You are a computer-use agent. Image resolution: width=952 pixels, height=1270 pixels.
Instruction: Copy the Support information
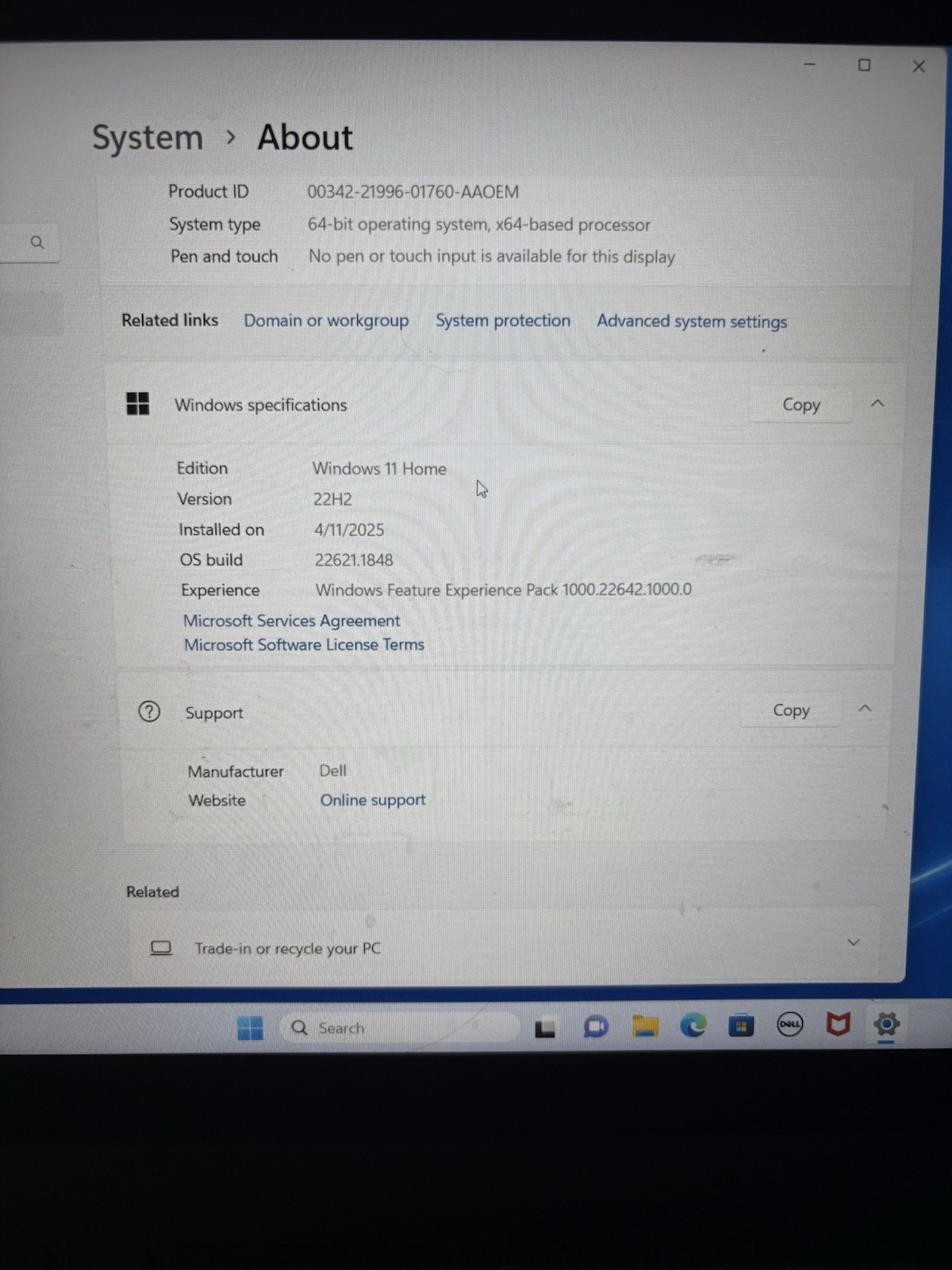click(791, 710)
